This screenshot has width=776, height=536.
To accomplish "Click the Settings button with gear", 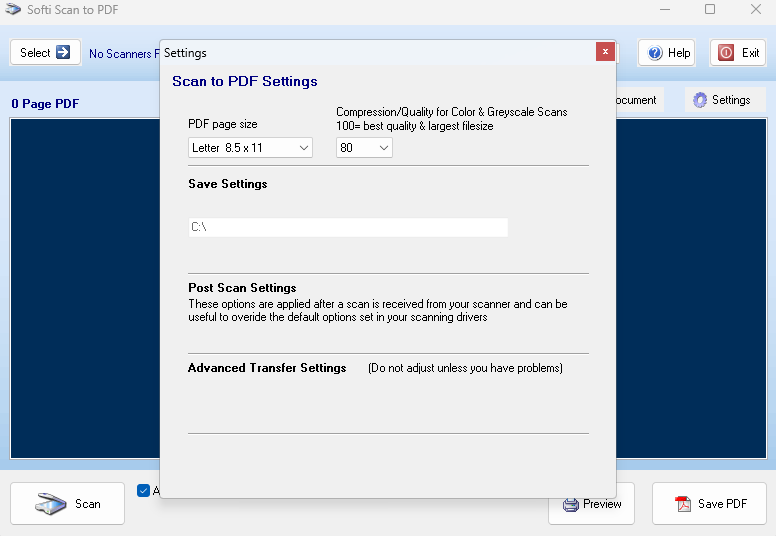I will tap(725, 99).
